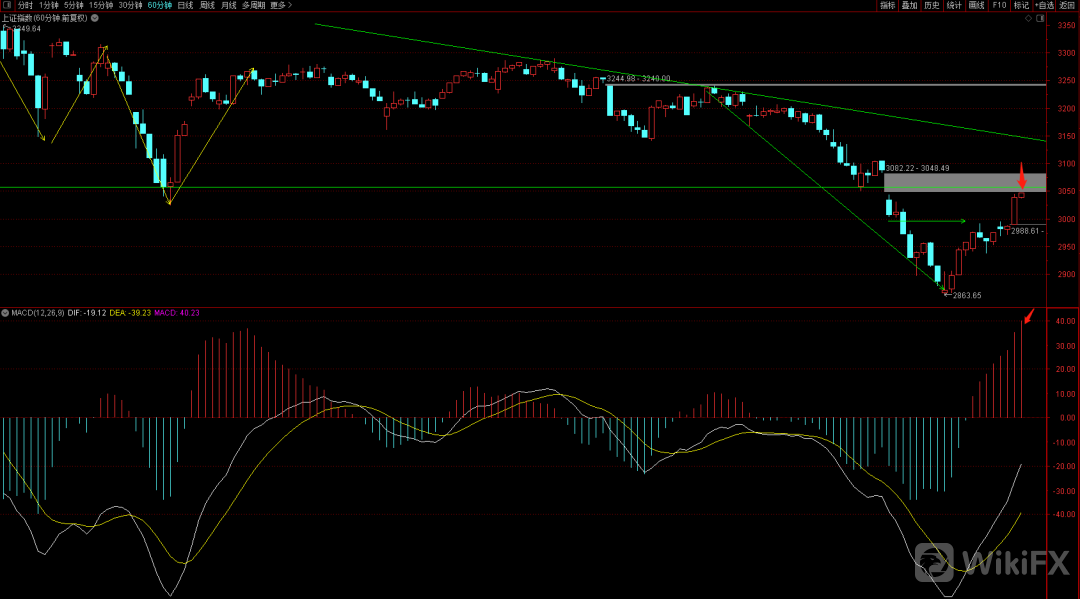Add to watchlist with +自选
1080x599 pixels.
[1044, 5]
